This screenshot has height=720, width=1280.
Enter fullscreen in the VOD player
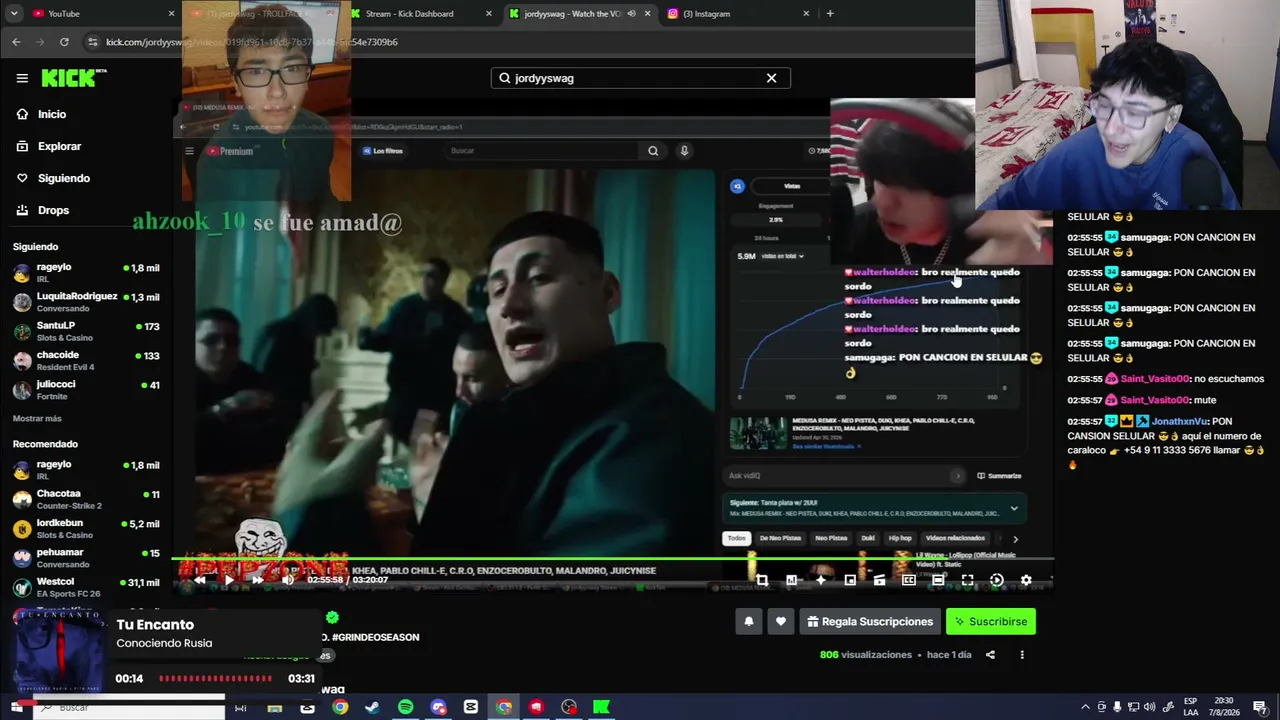(x=967, y=580)
